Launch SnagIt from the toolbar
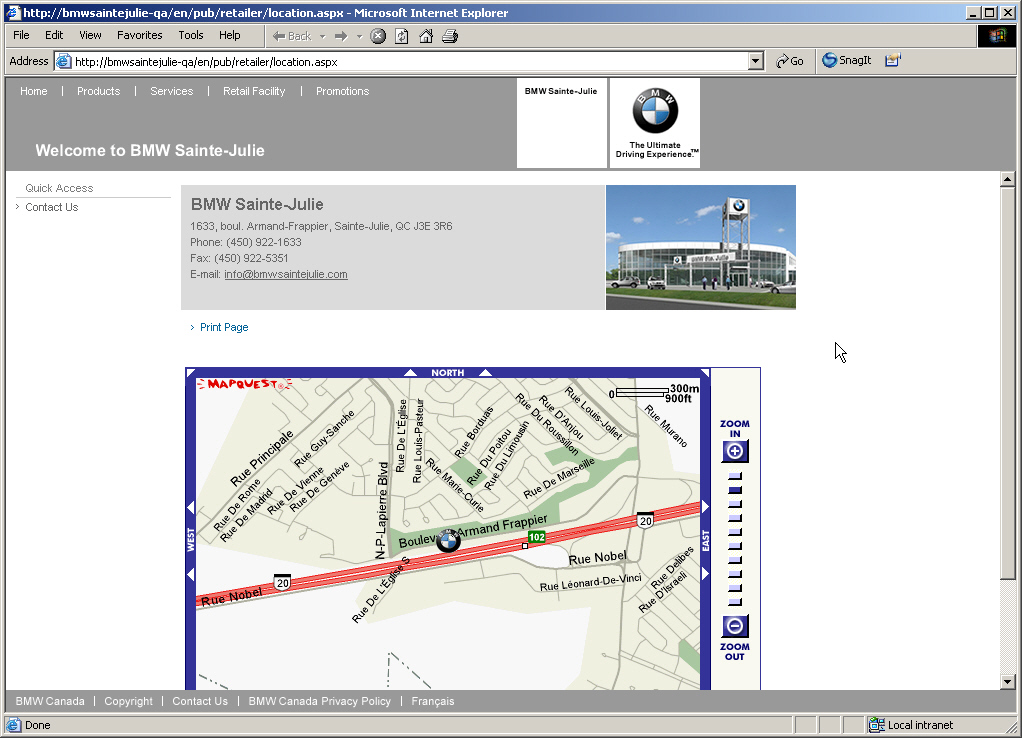The image size is (1022, 738). [x=847, y=60]
